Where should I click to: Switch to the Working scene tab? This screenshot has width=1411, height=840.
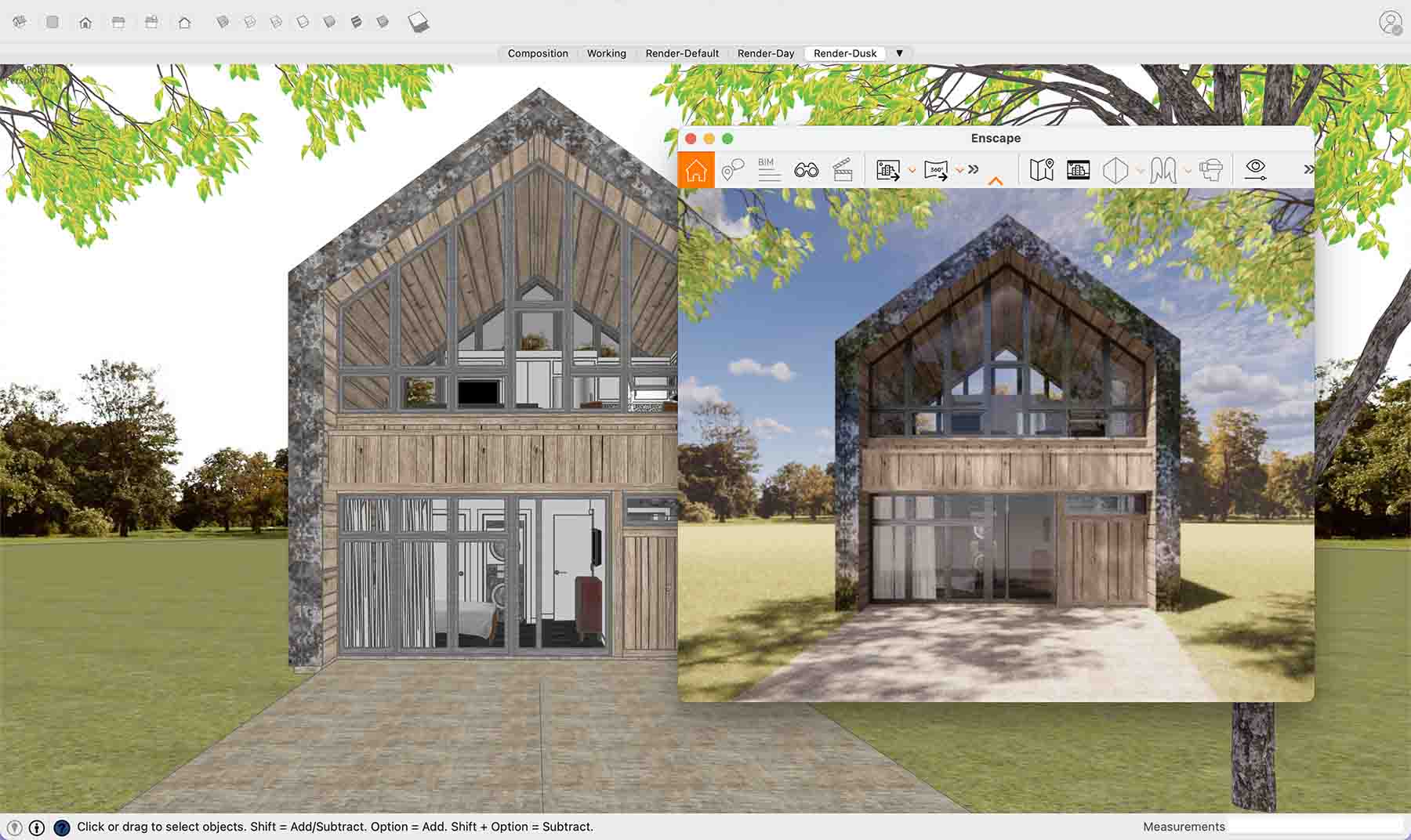point(606,53)
